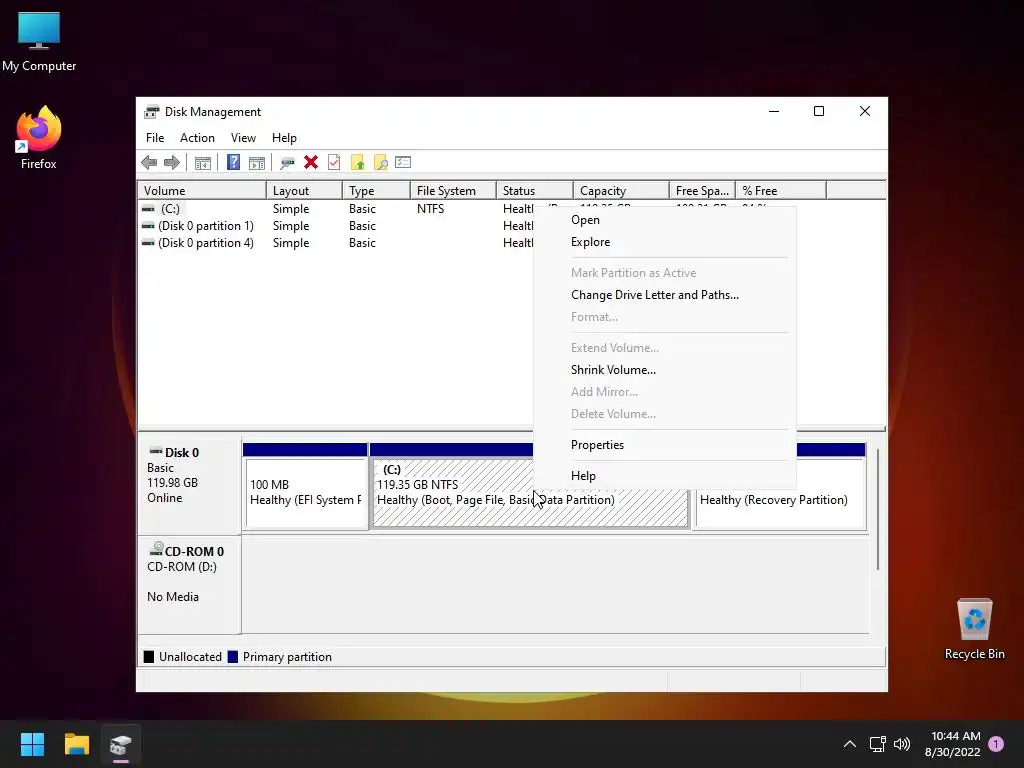Select the Disk 0 label panel
The width and height of the screenshot is (1024, 768).
click(189, 486)
